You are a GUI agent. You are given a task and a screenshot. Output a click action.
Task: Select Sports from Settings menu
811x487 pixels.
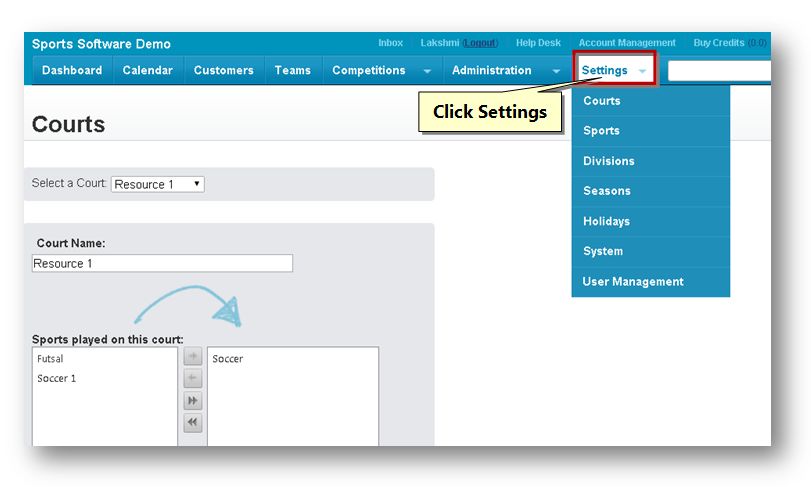(651, 131)
